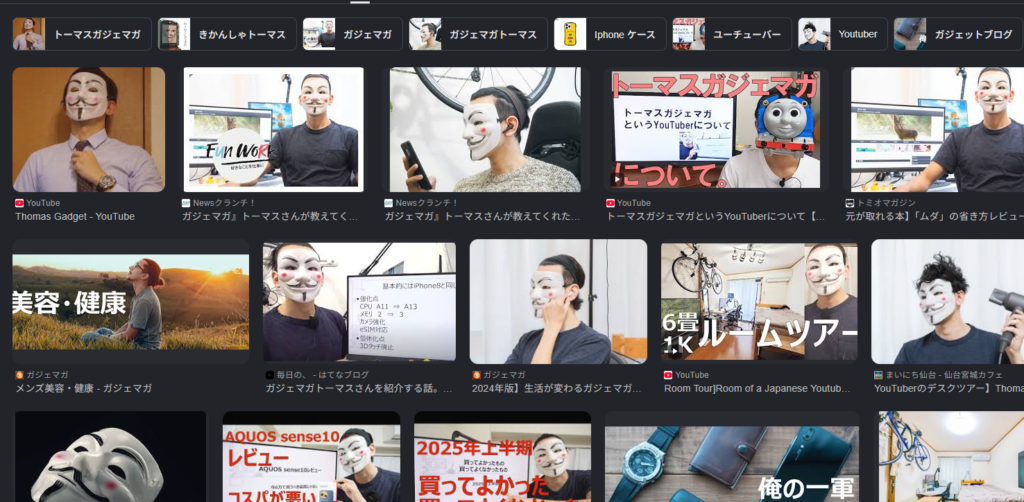Click ガジェマガ favicon above メンズ美容・健康 result
This screenshot has width=1024, height=502.
(19, 375)
